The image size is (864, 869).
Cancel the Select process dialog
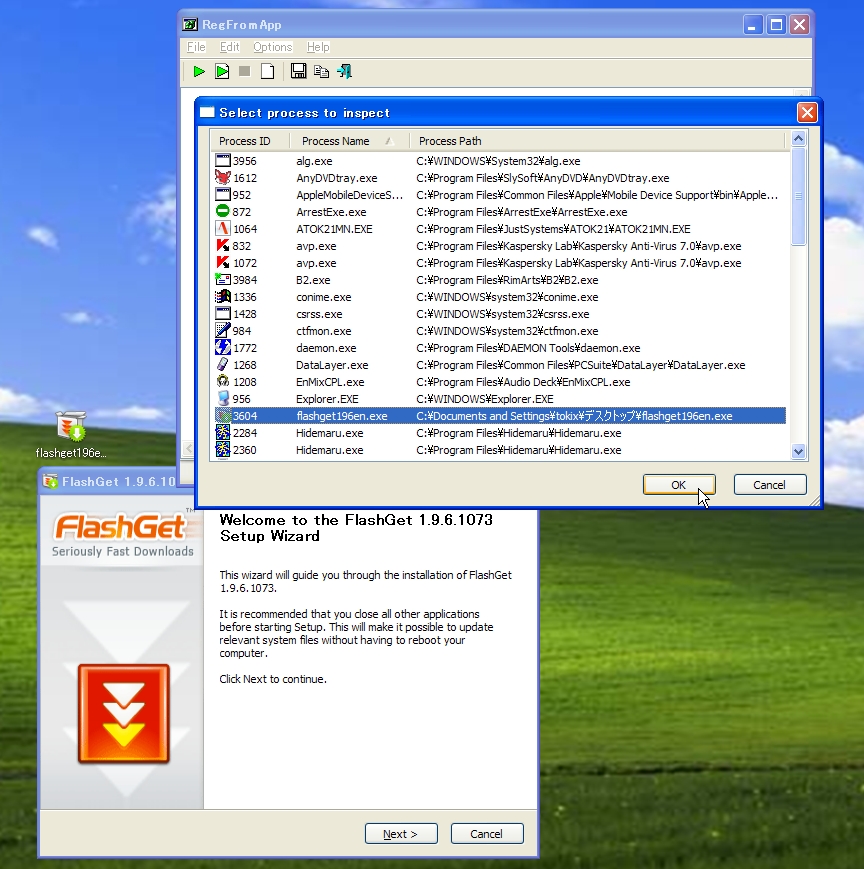769,485
